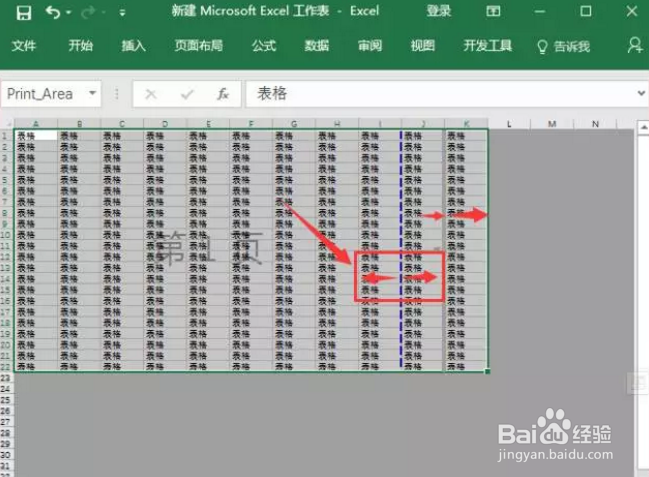649x477 pixels.
Task: Select column M header
Action: tap(552, 123)
